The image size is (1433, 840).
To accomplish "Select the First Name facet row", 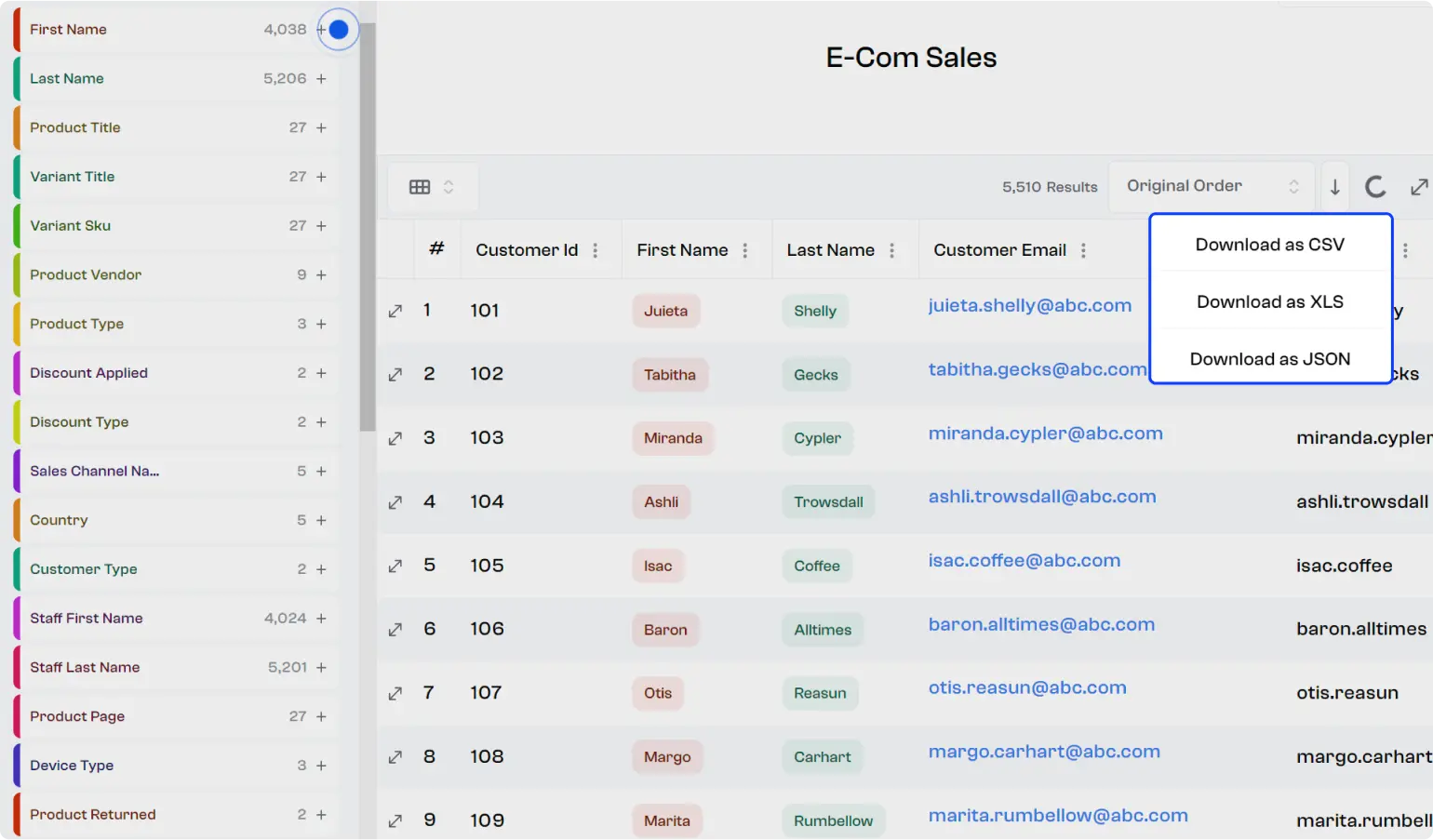I will click(x=176, y=30).
